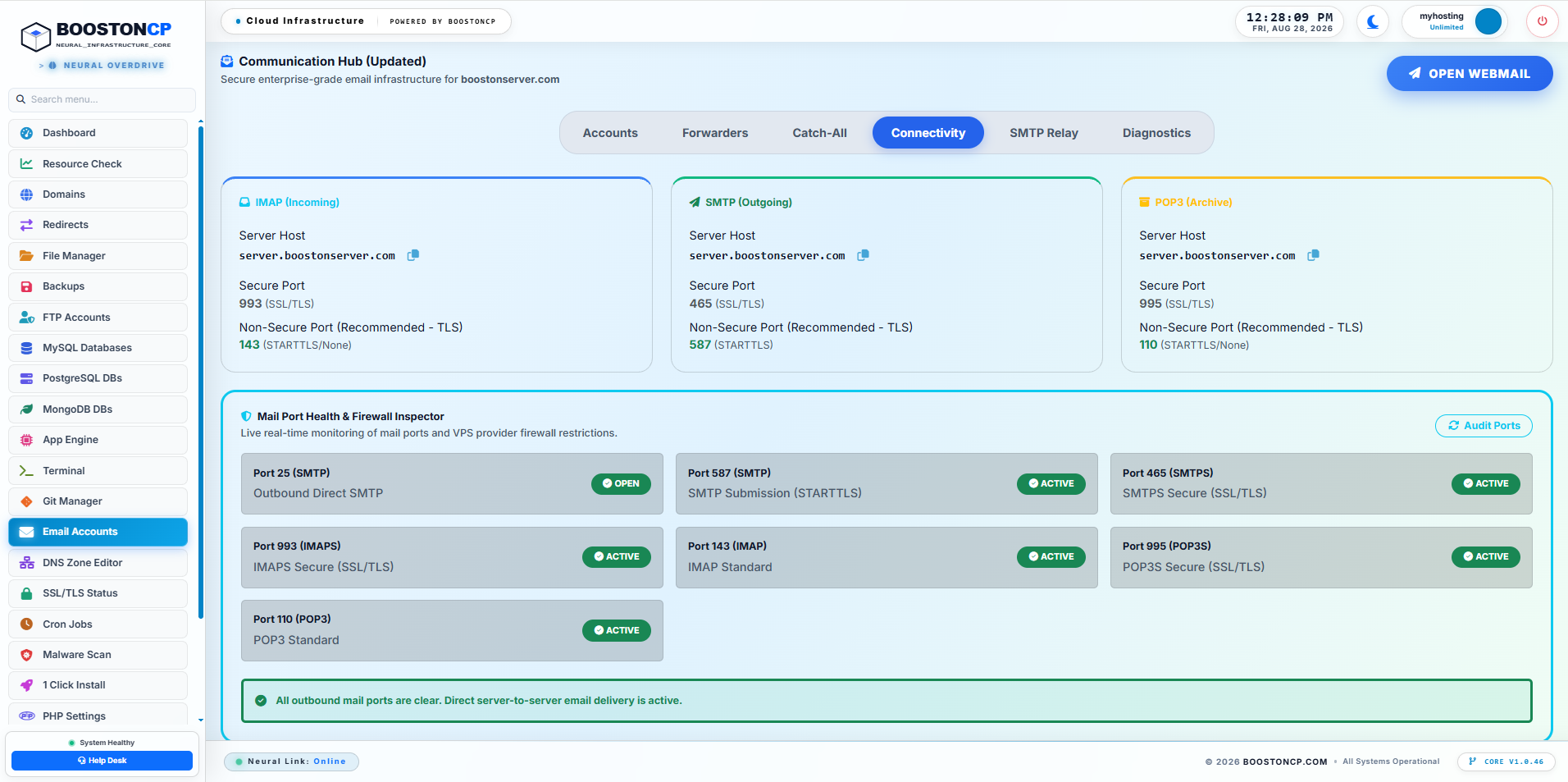Click the BOOSTONCP.COM footer text

tap(1284, 761)
